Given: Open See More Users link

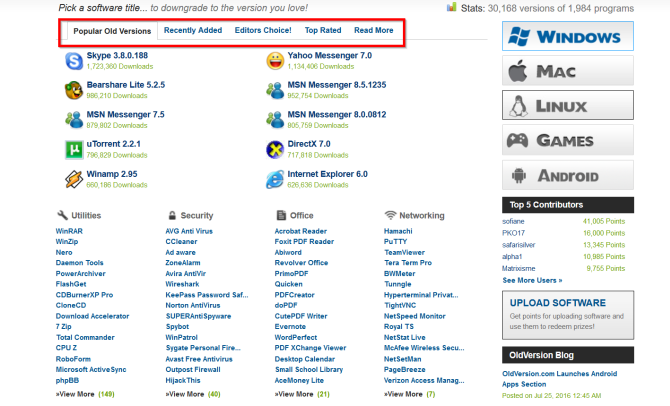Looking at the screenshot, I should pyautogui.click(x=532, y=280).
